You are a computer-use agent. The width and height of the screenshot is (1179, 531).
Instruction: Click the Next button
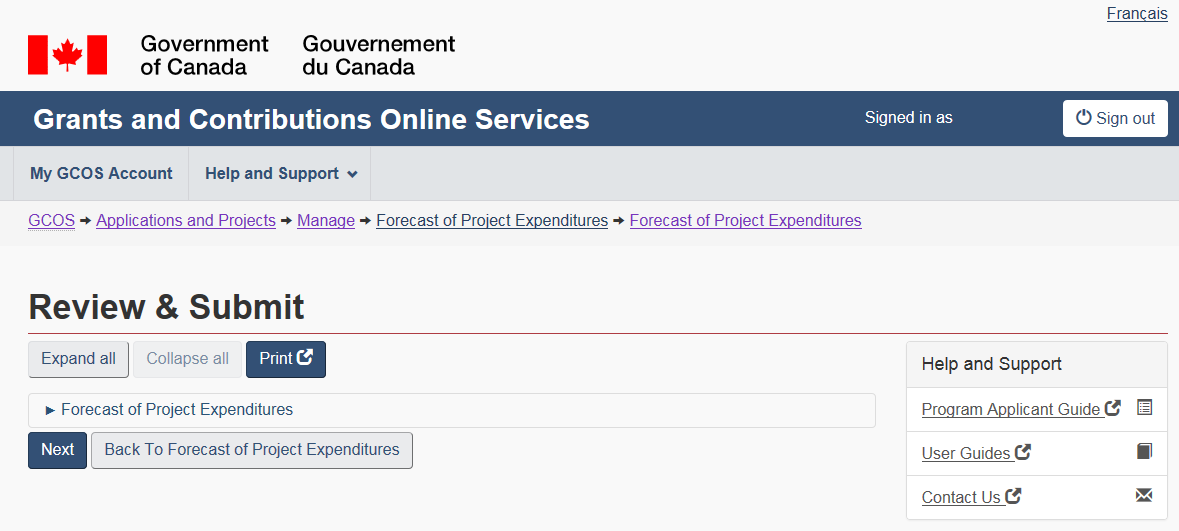click(57, 450)
